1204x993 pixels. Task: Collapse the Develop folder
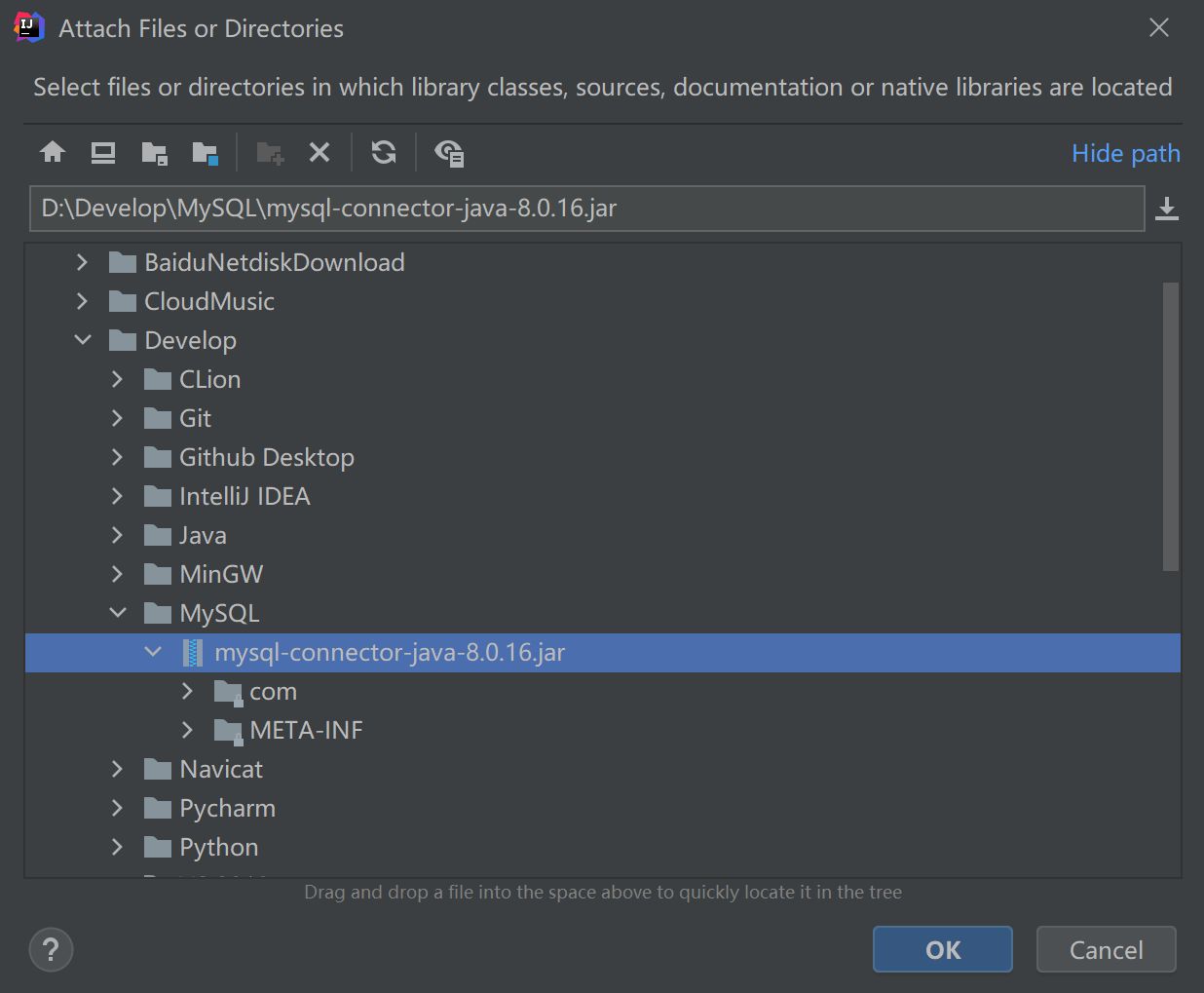(83, 340)
